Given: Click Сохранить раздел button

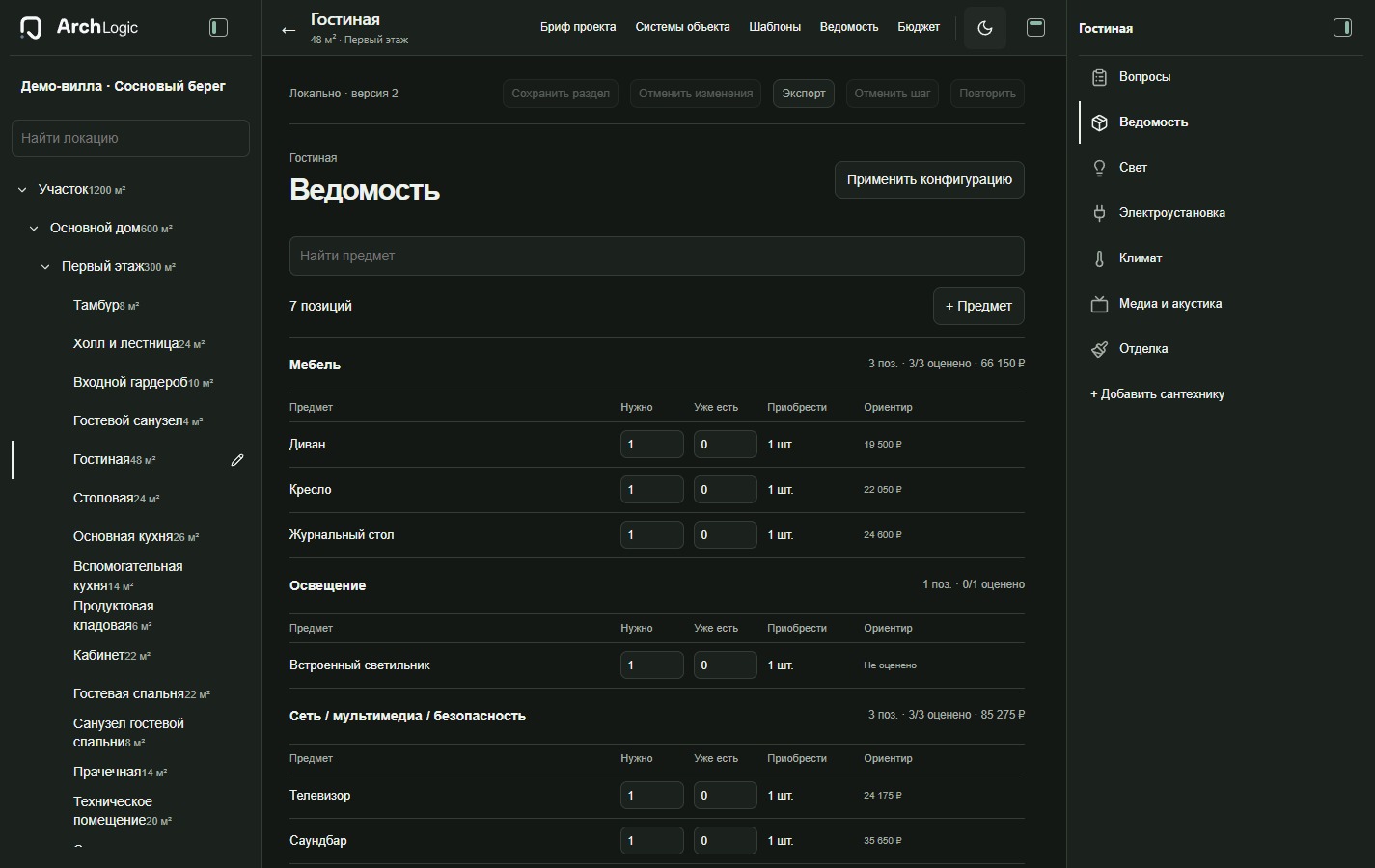Looking at the screenshot, I should pyautogui.click(x=561, y=94).
